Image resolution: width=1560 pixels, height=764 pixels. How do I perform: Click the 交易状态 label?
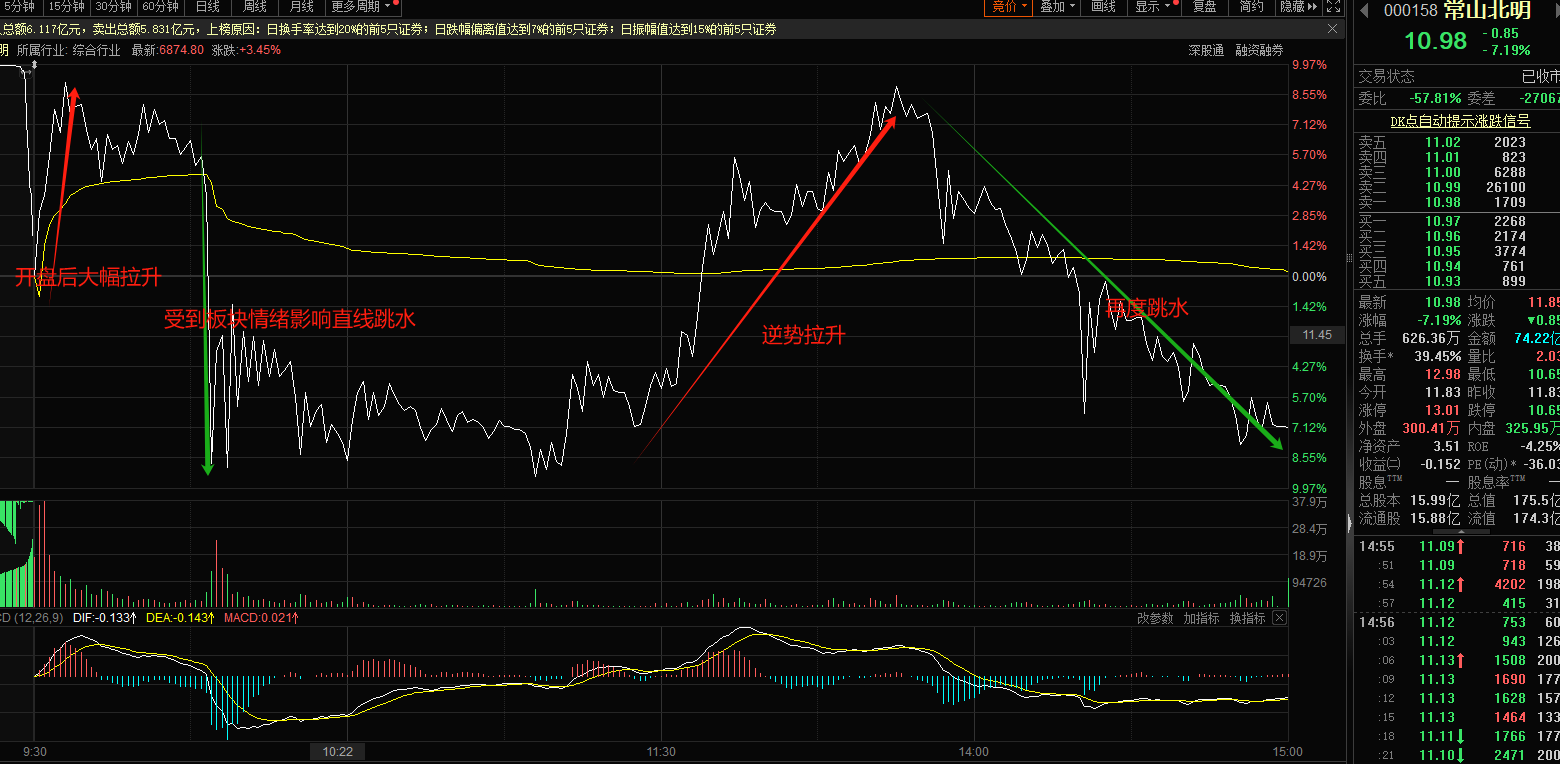pos(1386,76)
